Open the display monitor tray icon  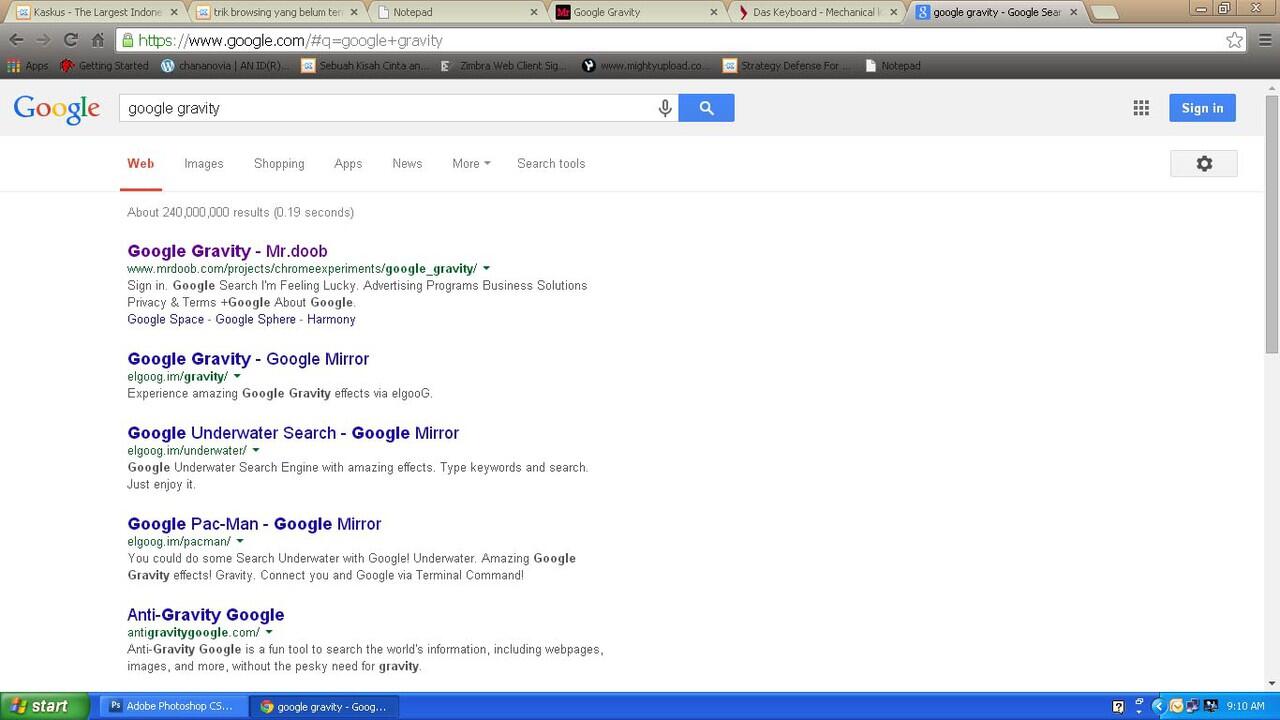(1211, 706)
